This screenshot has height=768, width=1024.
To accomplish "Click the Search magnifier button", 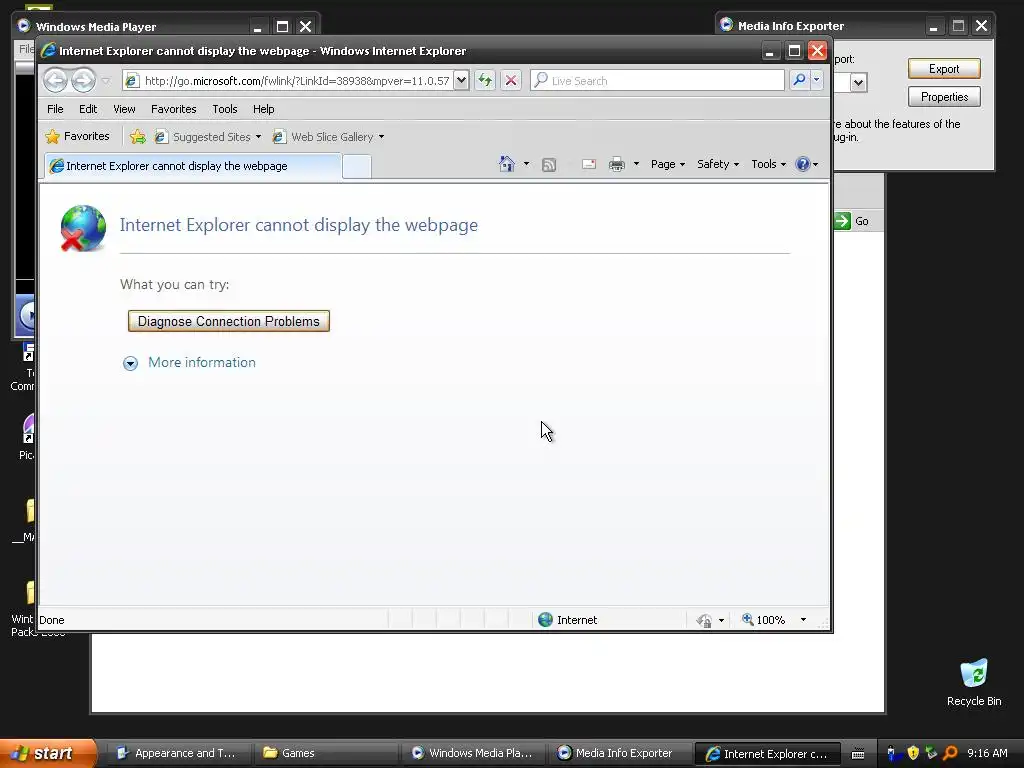I will (x=799, y=80).
